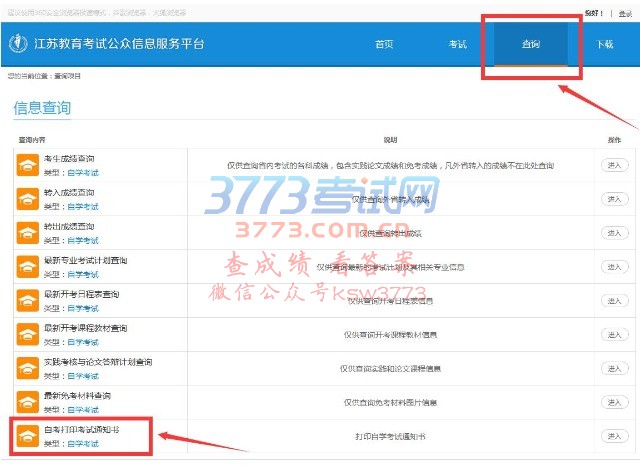Click the 自考打印考试通知书 cap icon

(x=27, y=436)
